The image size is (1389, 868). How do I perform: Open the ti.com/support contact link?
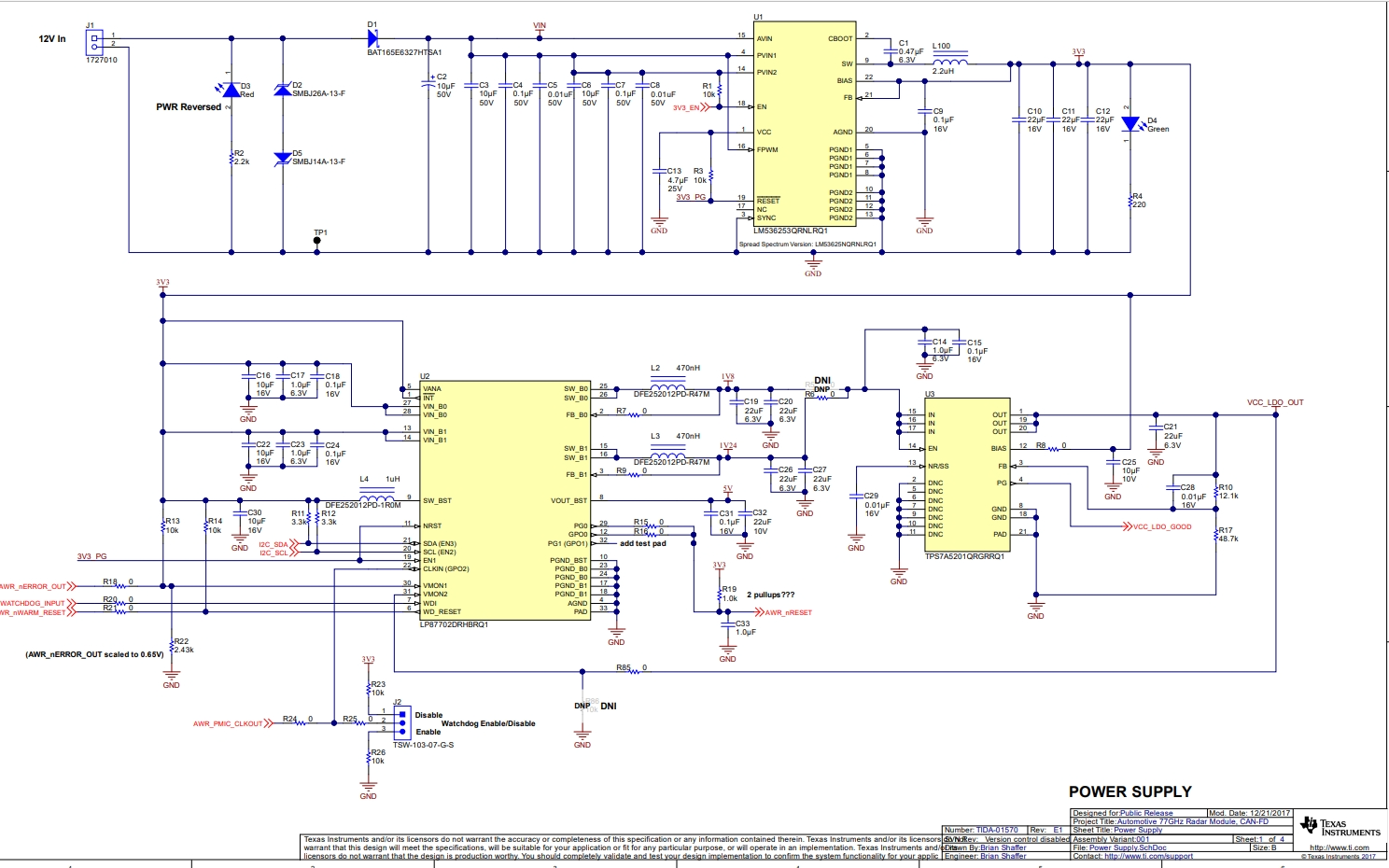coord(1148,856)
